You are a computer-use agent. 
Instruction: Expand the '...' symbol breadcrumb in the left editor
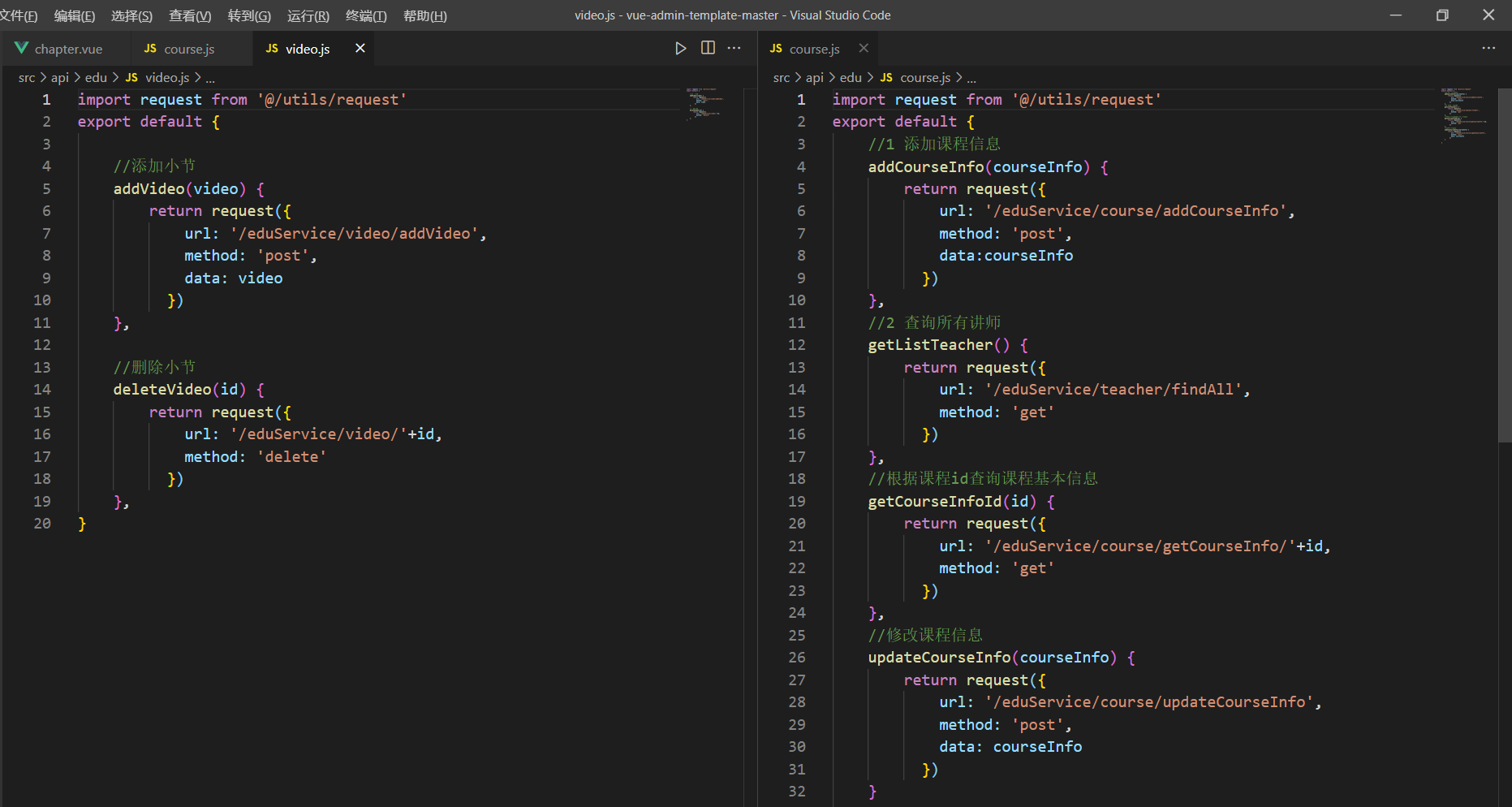coord(210,78)
